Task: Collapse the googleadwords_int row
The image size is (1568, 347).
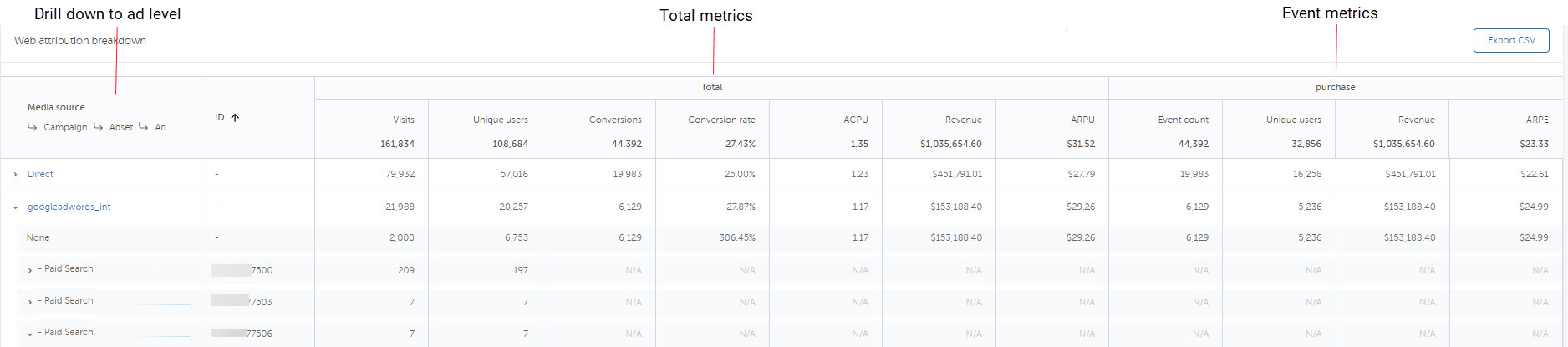Action: pyautogui.click(x=15, y=207)
